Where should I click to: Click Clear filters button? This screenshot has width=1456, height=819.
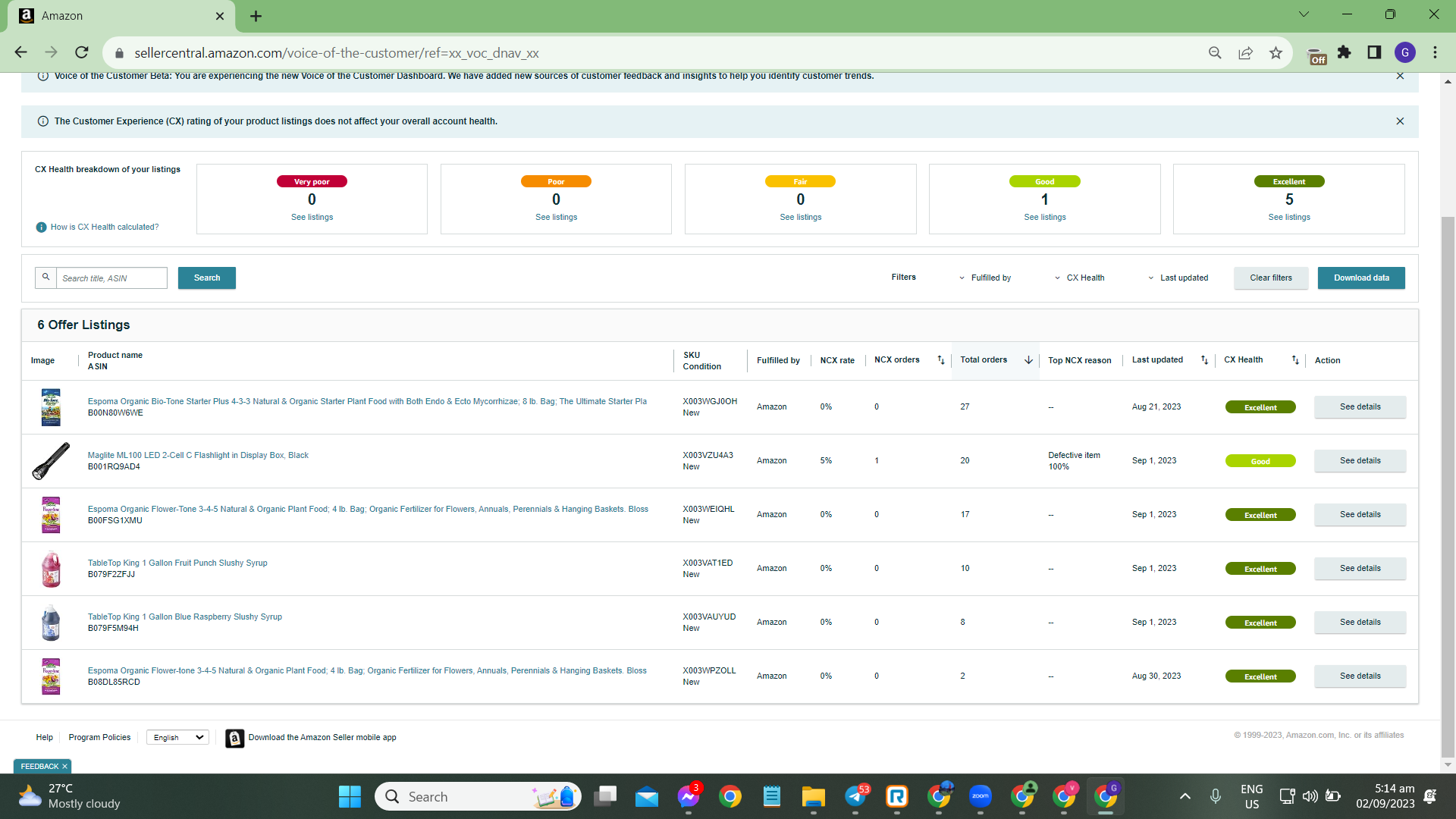click(x=1271, y=278)
